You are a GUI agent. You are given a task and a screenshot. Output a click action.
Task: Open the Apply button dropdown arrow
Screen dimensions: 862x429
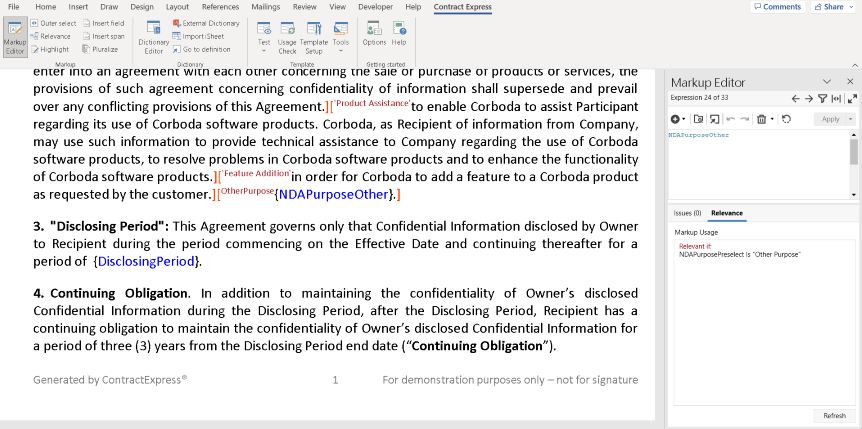tap(852, 119)
